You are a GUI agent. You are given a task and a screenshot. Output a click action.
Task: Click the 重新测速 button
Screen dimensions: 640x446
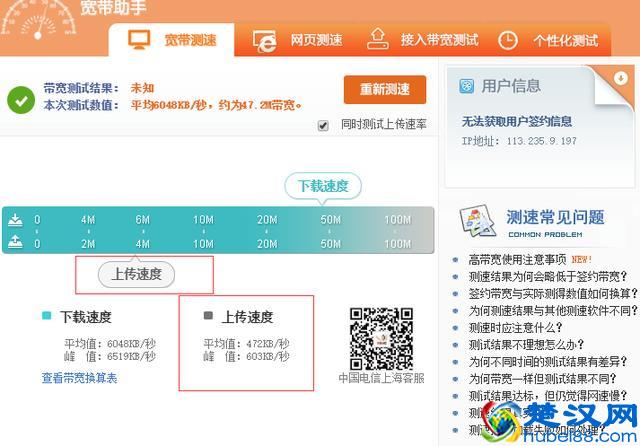tap(385, 89)
